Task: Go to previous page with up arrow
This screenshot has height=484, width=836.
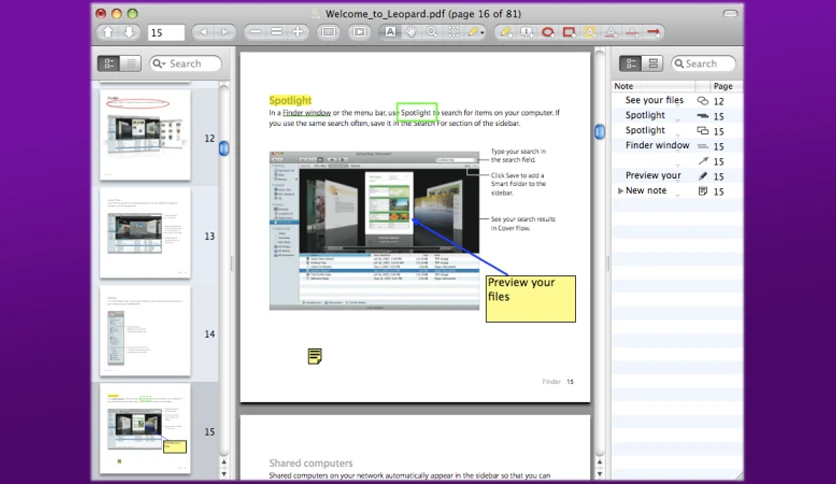Action: 108,33
